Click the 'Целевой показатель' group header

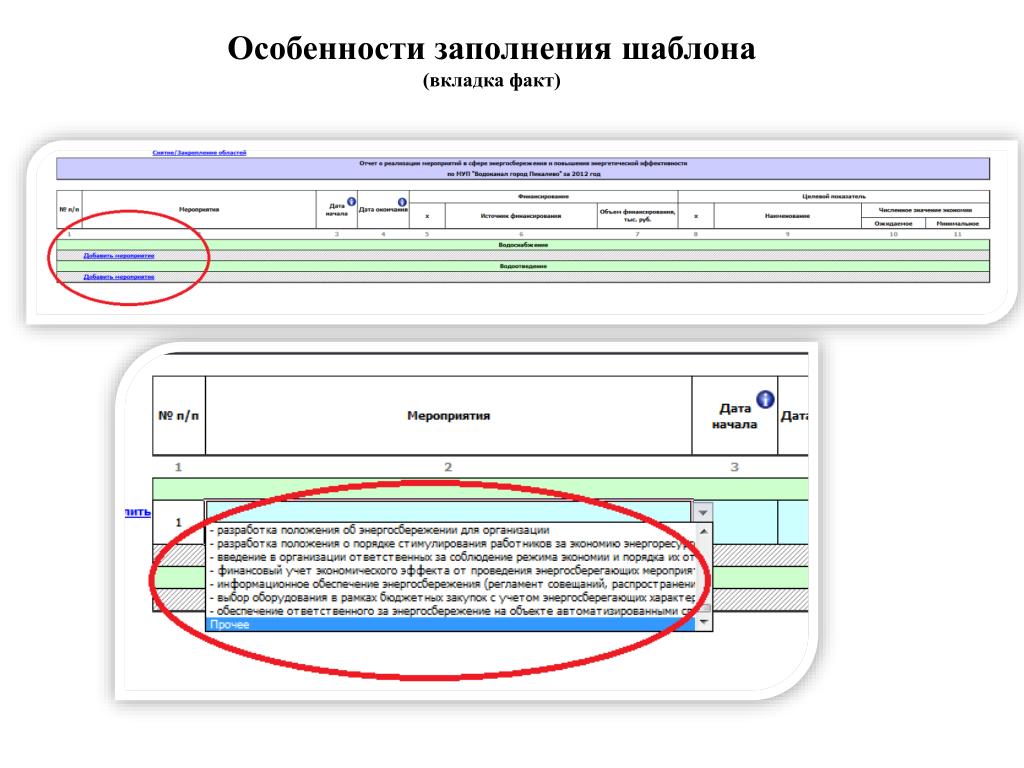[x=834, y=197]
